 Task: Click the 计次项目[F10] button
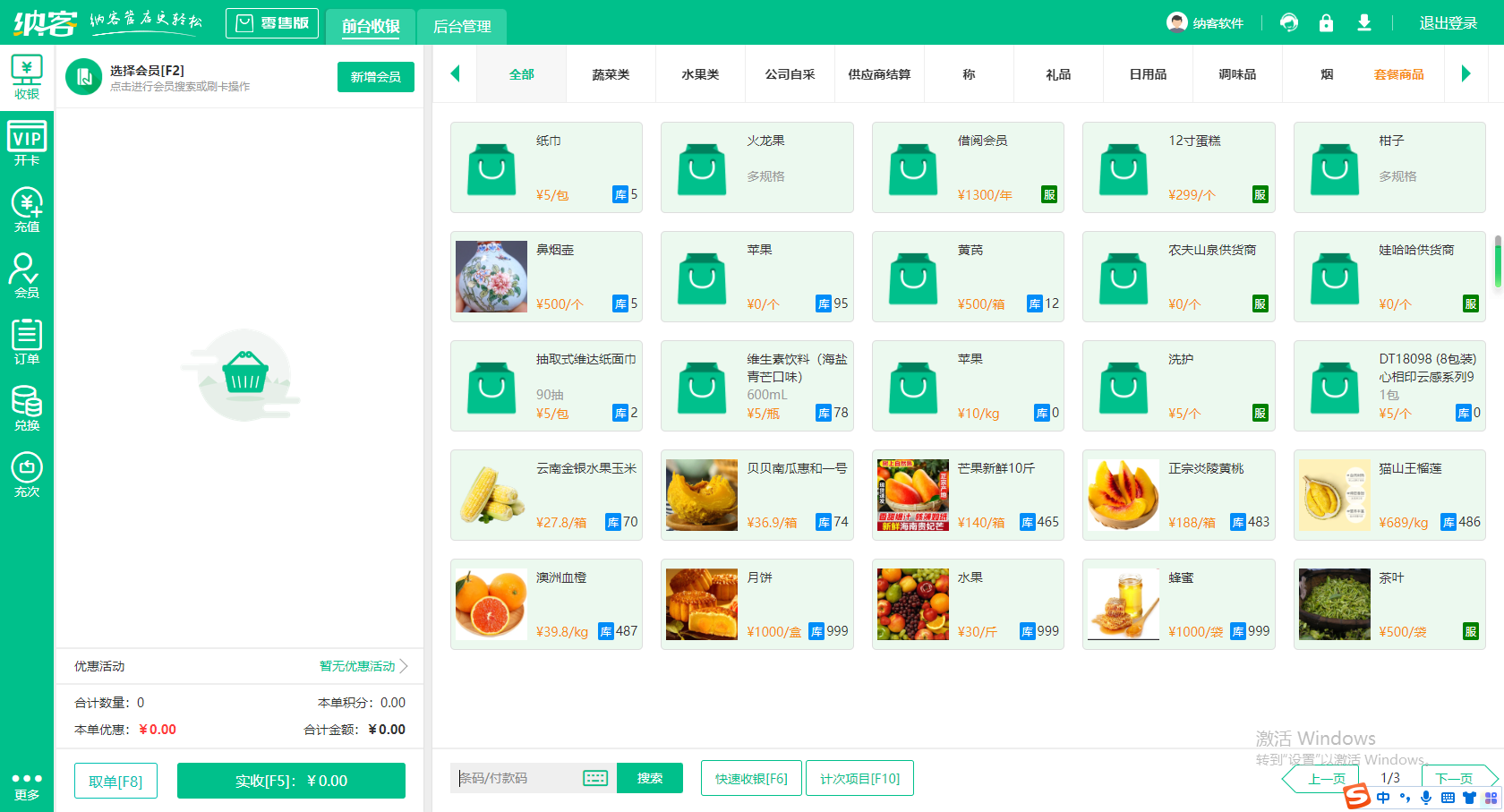click(859, 778)
